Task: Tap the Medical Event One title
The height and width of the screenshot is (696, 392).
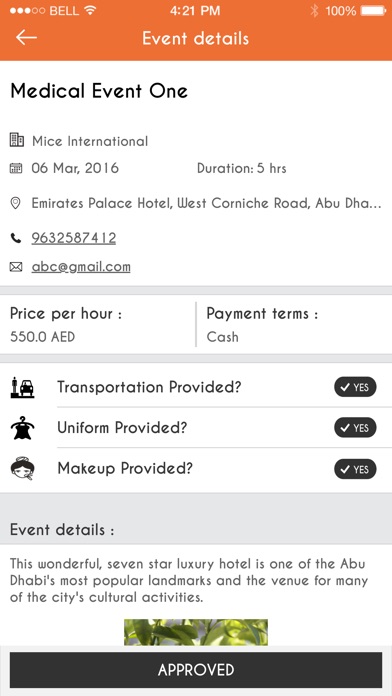Action: point(99,91)
